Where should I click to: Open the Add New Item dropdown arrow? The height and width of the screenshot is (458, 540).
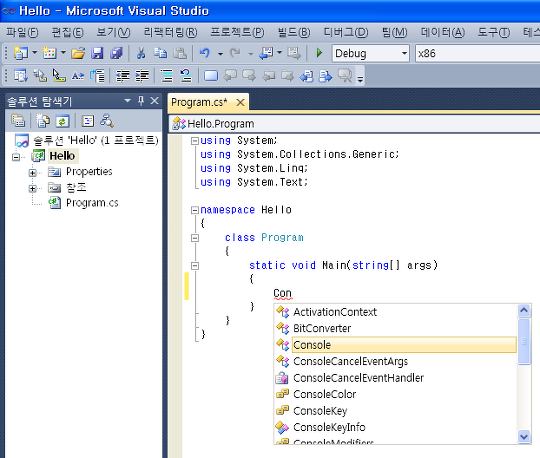[63, 53]
